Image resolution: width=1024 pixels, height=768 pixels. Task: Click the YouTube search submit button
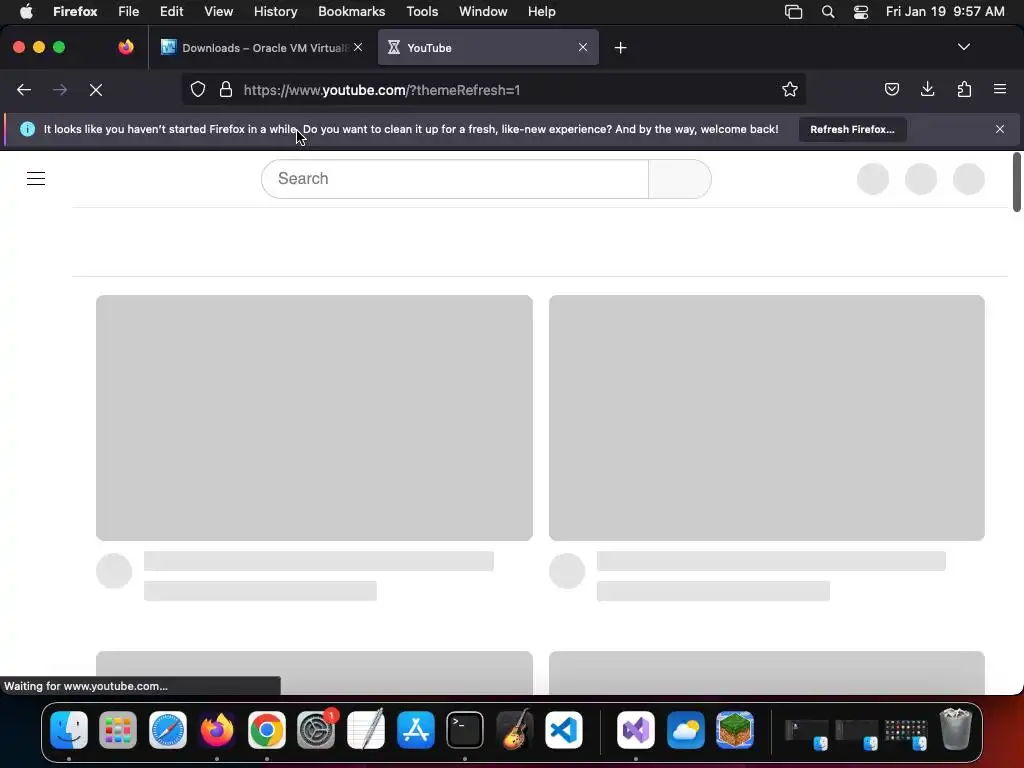coord(680,179)
